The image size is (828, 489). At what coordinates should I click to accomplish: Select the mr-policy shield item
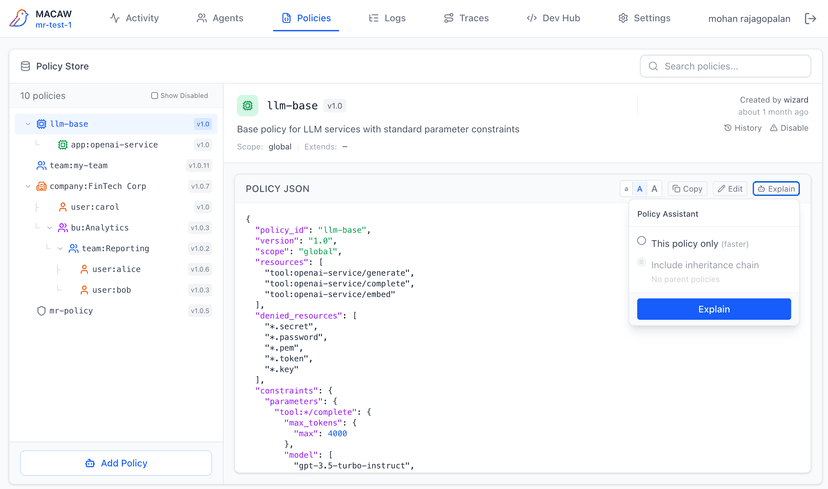[x=70, y=311]
